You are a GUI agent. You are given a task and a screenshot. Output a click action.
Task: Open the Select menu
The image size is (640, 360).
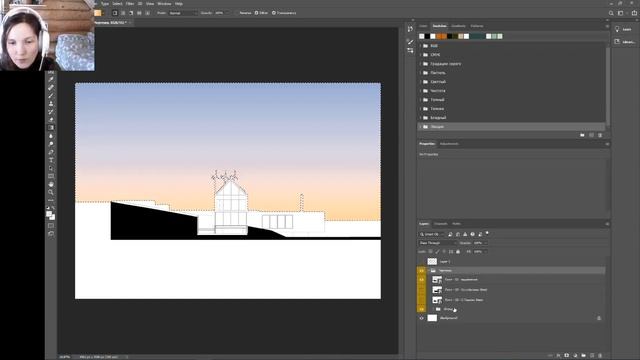117,4
